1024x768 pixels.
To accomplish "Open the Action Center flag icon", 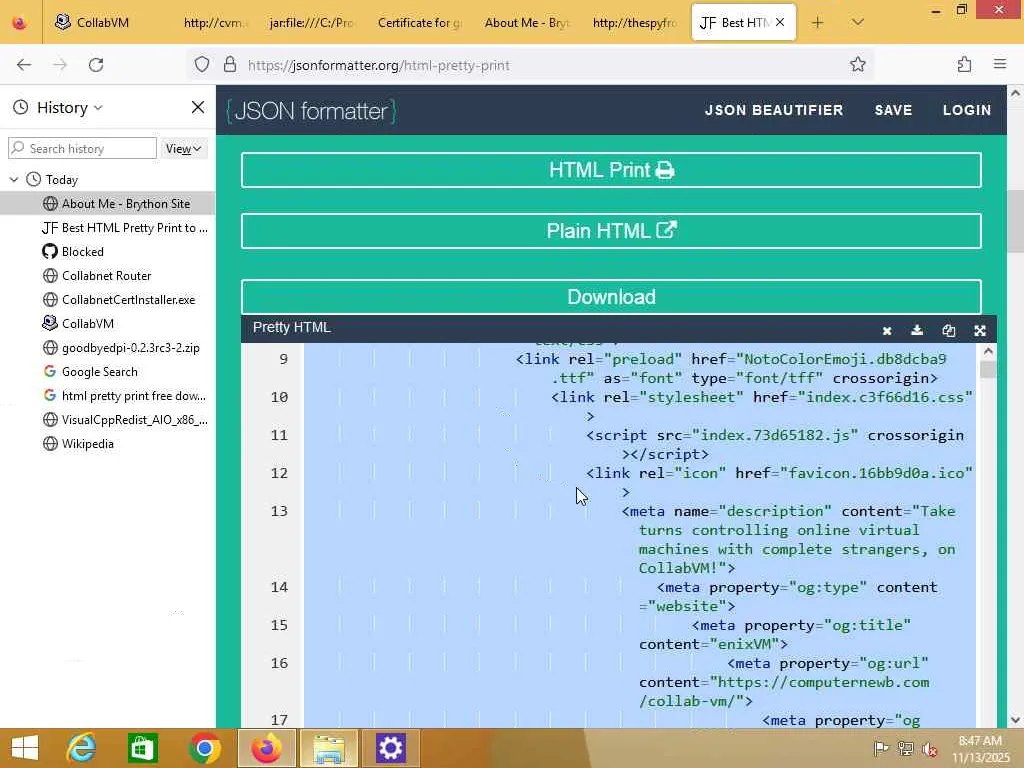I will pyautogui.click(x=881, y=748).
